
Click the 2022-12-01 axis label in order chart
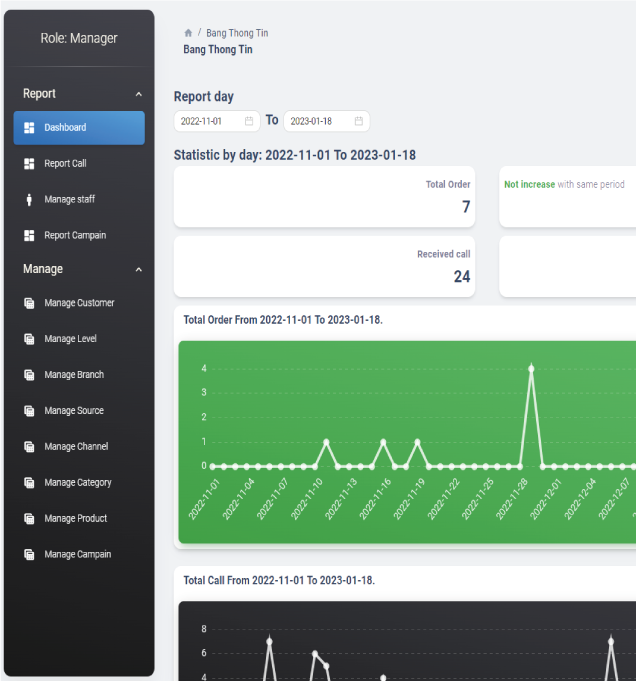coord(546,499)
